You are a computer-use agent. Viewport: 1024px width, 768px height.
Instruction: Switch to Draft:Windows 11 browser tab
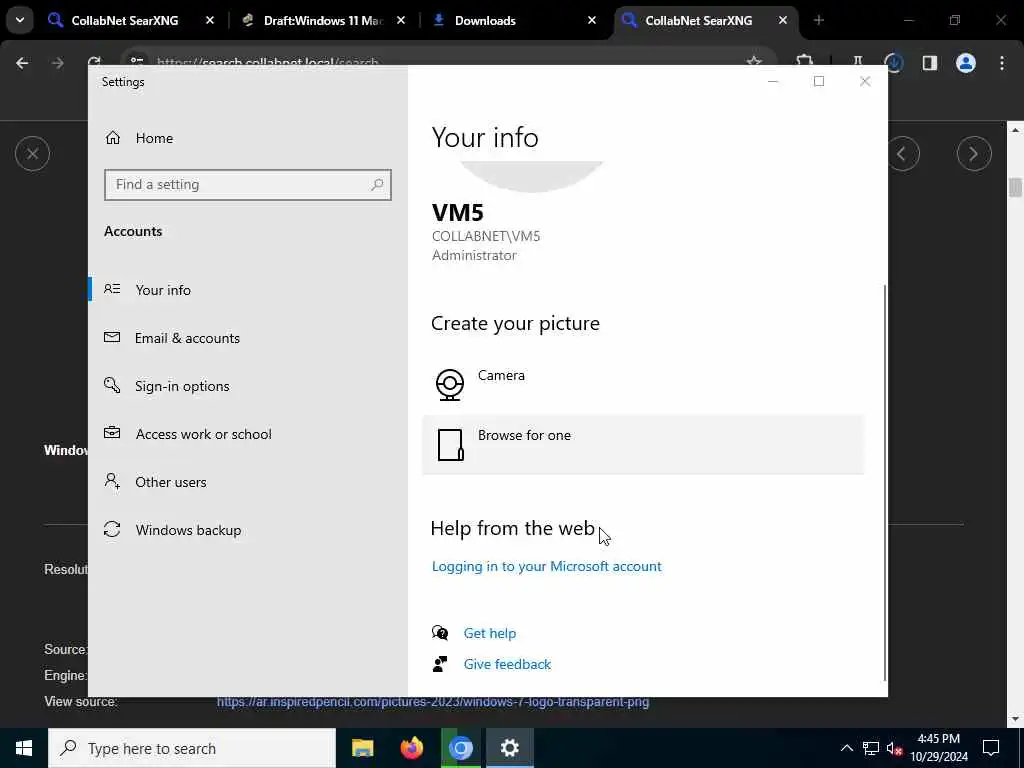coord(323,21)
